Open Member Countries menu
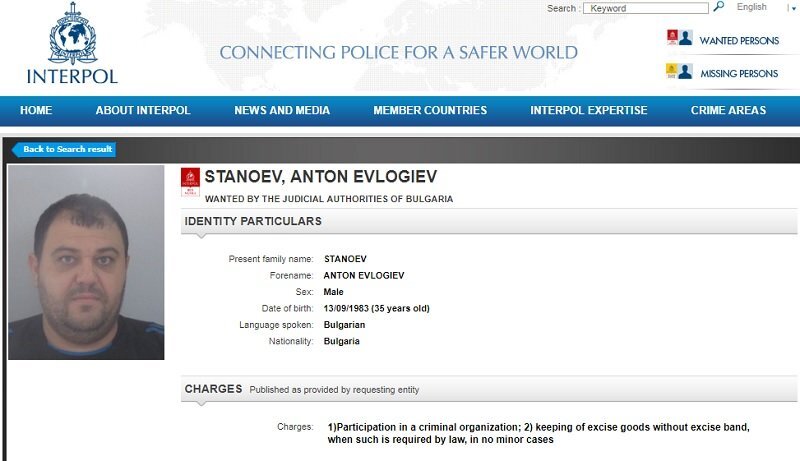 click(430, 110)
